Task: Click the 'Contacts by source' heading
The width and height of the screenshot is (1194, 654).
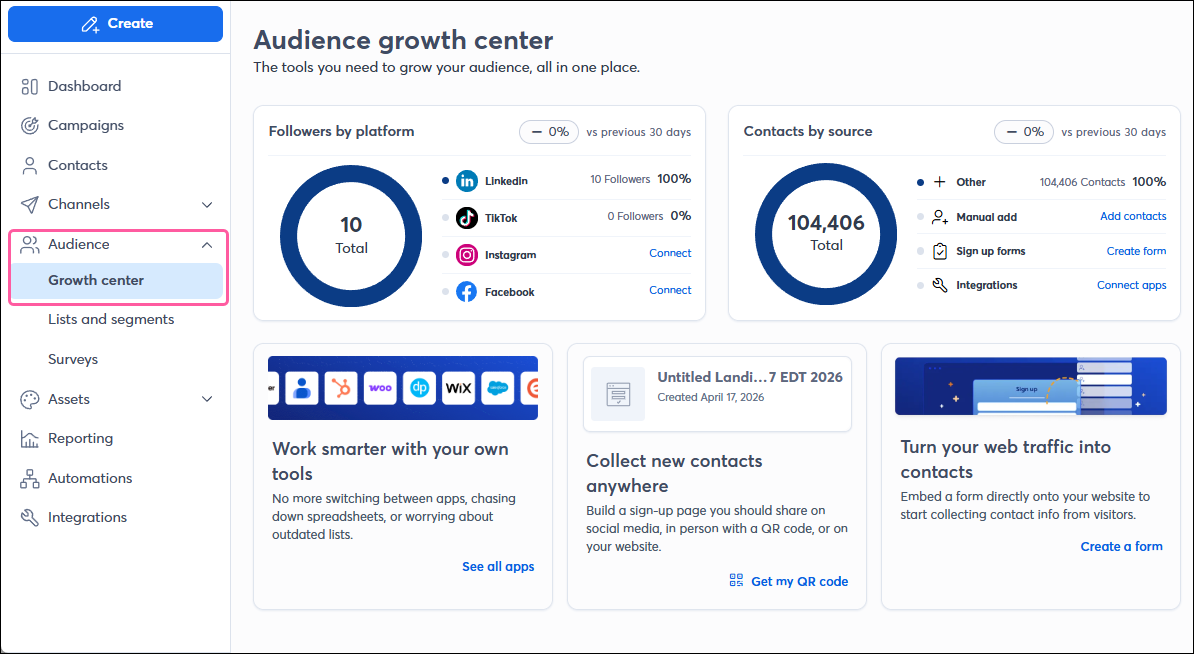Action: (x=808, y=132)
